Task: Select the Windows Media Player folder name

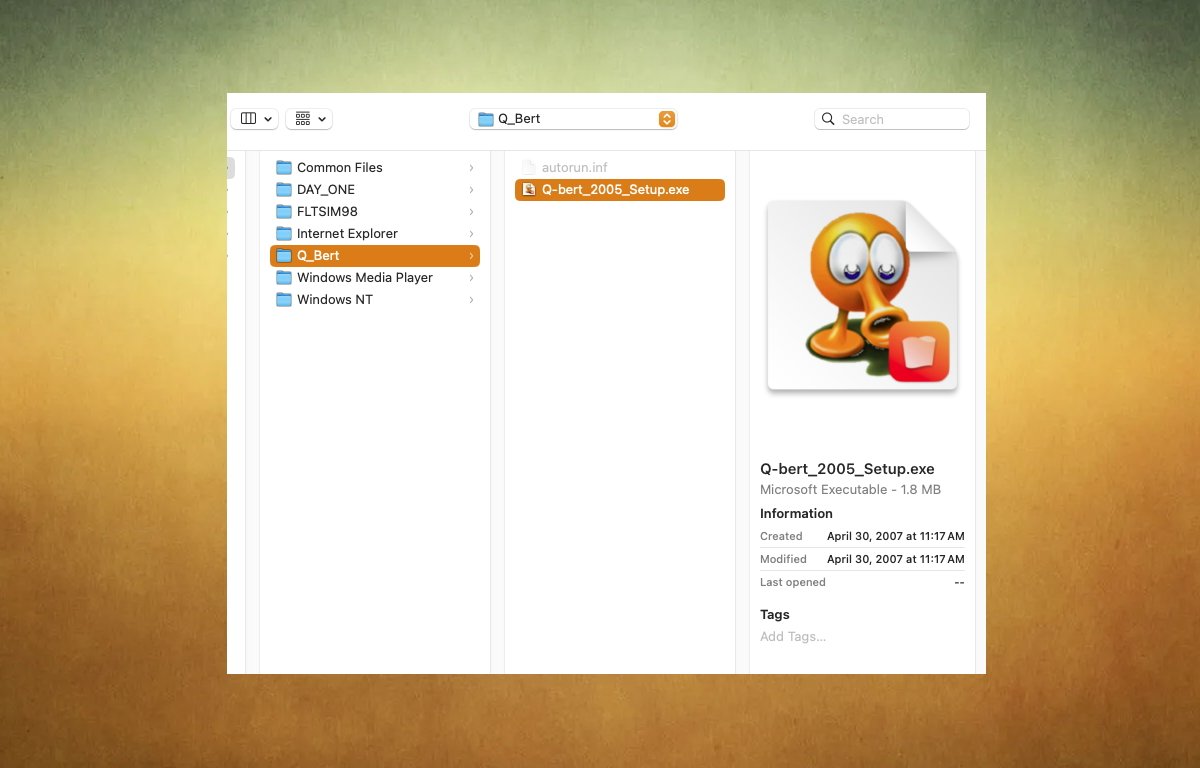Action: (365, 277)
